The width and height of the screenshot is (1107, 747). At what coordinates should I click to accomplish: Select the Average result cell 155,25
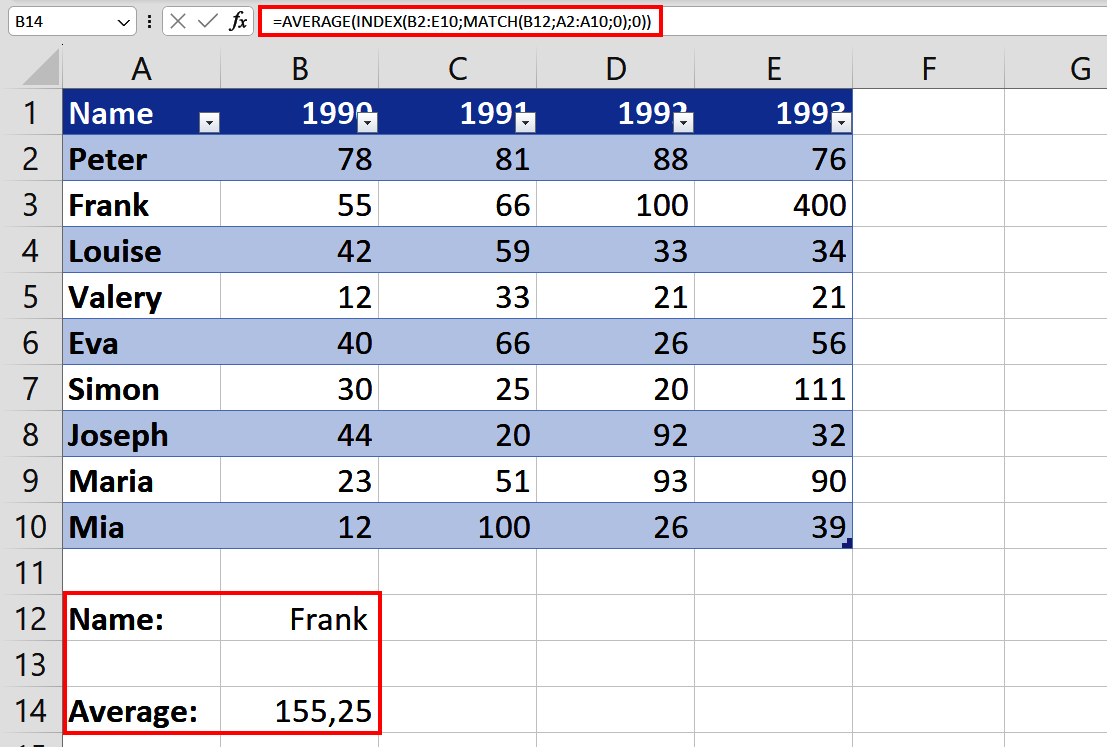(x=299, y=711)
